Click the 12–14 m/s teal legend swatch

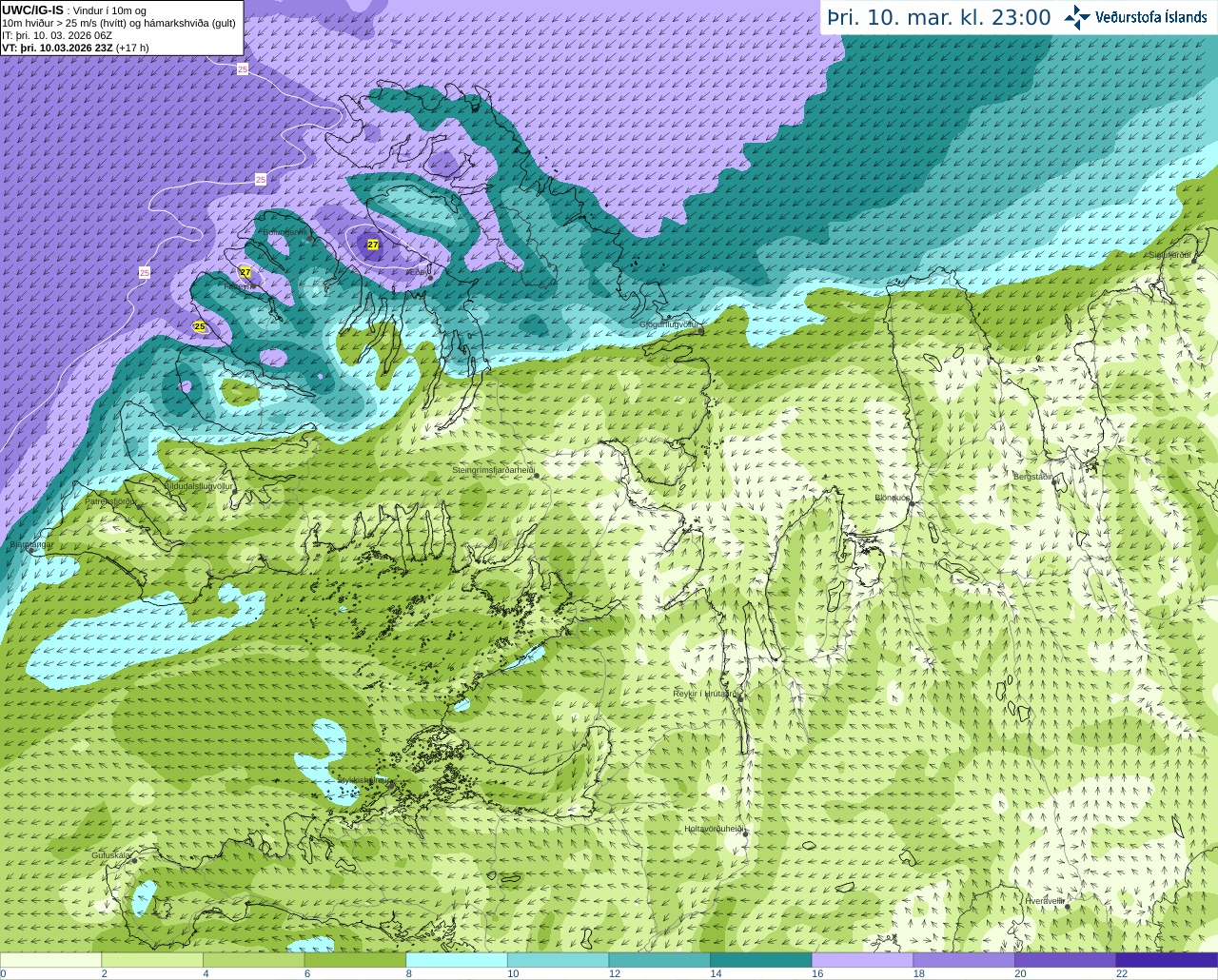pos(659,960)
